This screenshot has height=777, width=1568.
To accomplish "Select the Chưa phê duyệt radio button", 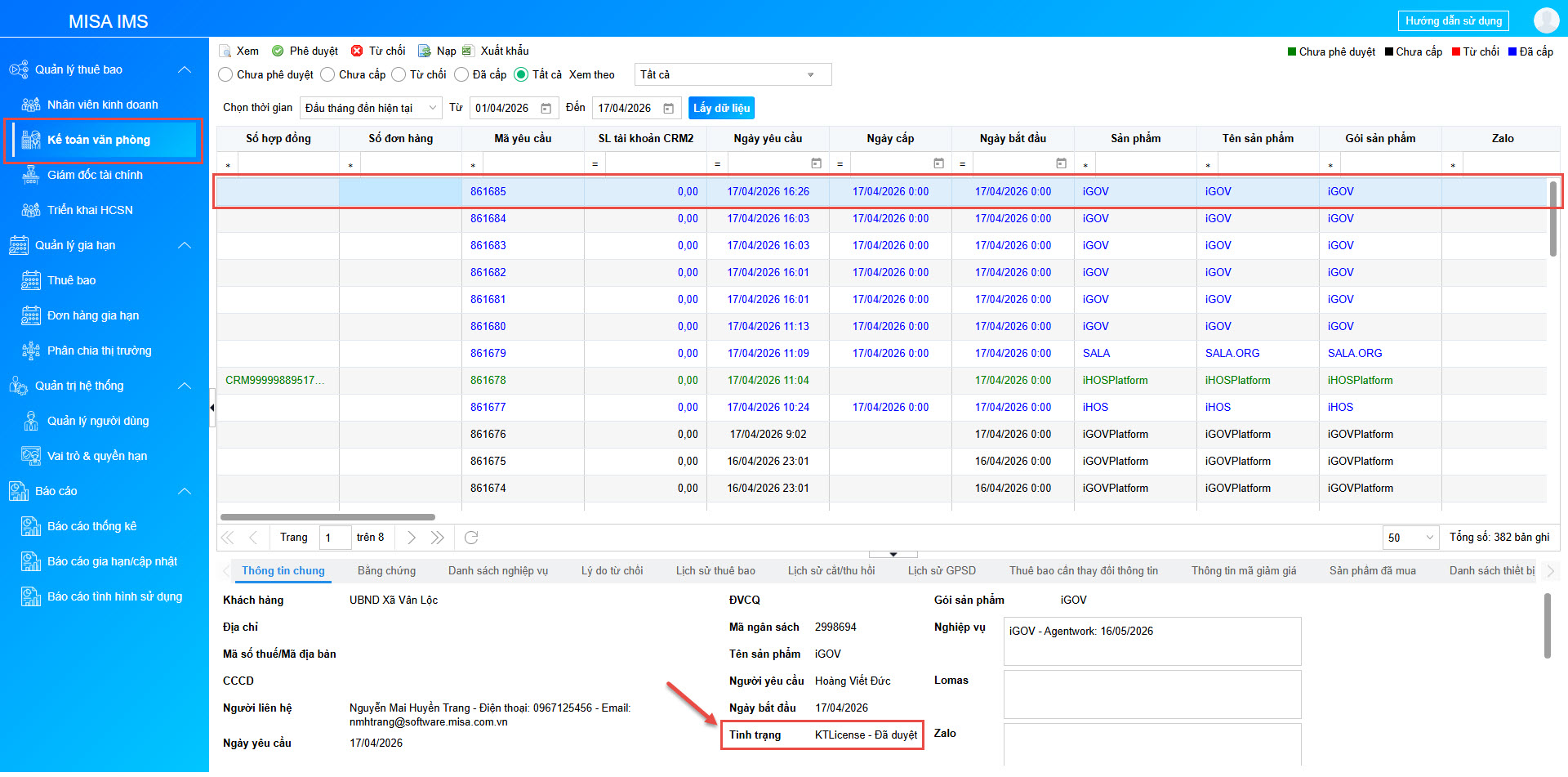I will tap(226, 75).
